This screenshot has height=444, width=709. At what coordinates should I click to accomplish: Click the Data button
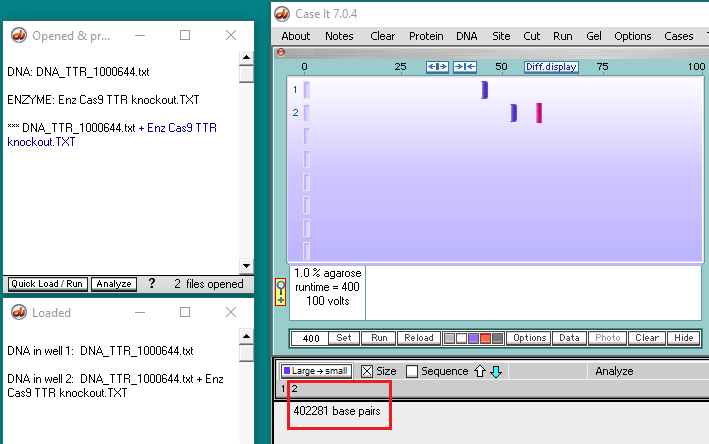coord(569,338)
